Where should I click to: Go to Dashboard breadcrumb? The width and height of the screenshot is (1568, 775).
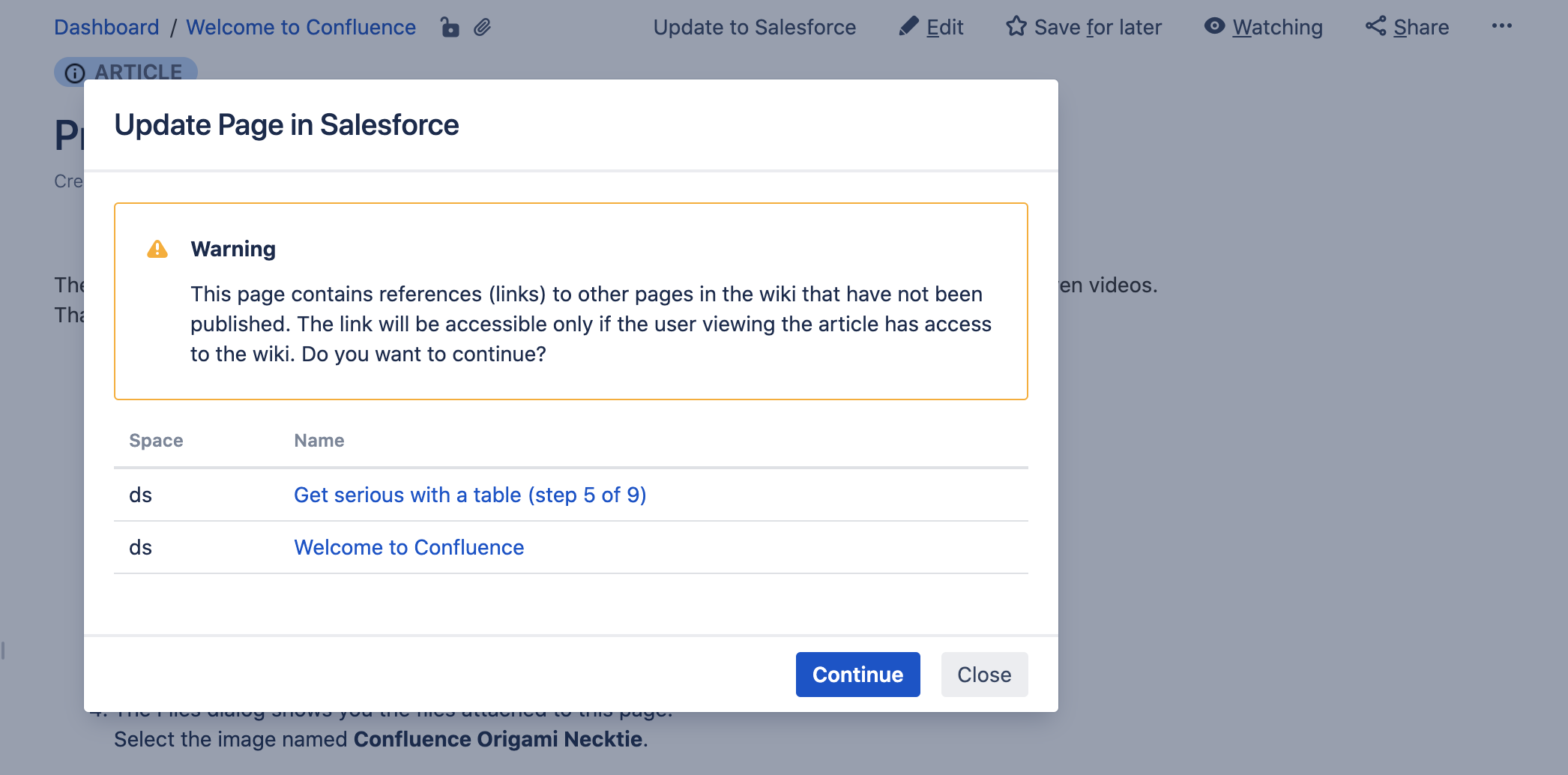click(x=106, y=28)
